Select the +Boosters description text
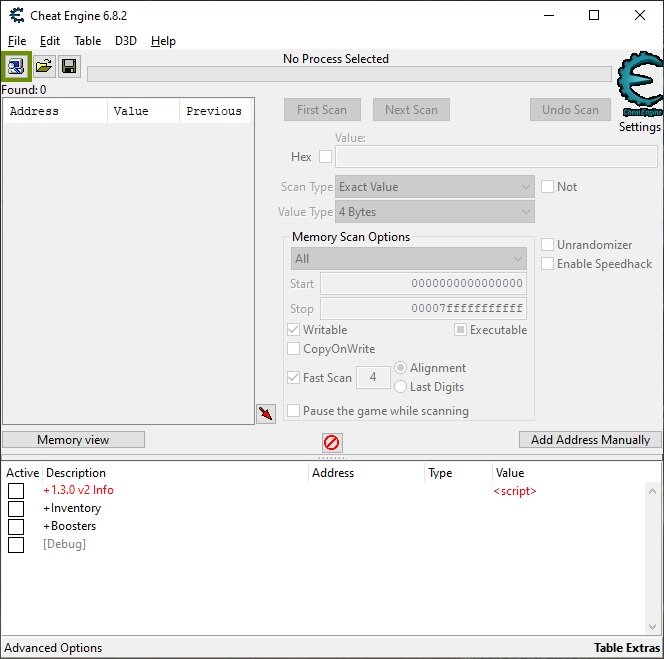Viewport: 664px width, 659px height. 69,526
